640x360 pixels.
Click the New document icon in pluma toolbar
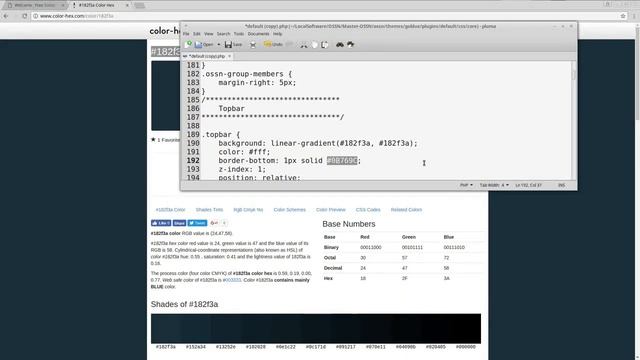(188, 44)
